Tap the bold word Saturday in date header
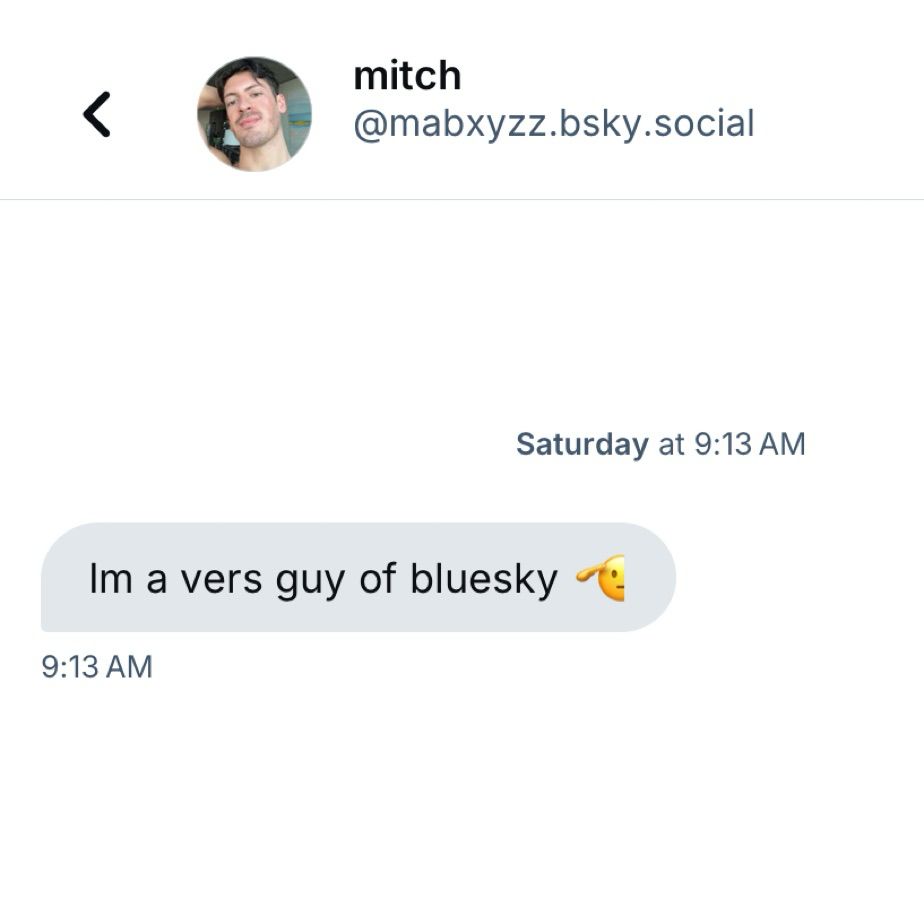 point(582,444)
